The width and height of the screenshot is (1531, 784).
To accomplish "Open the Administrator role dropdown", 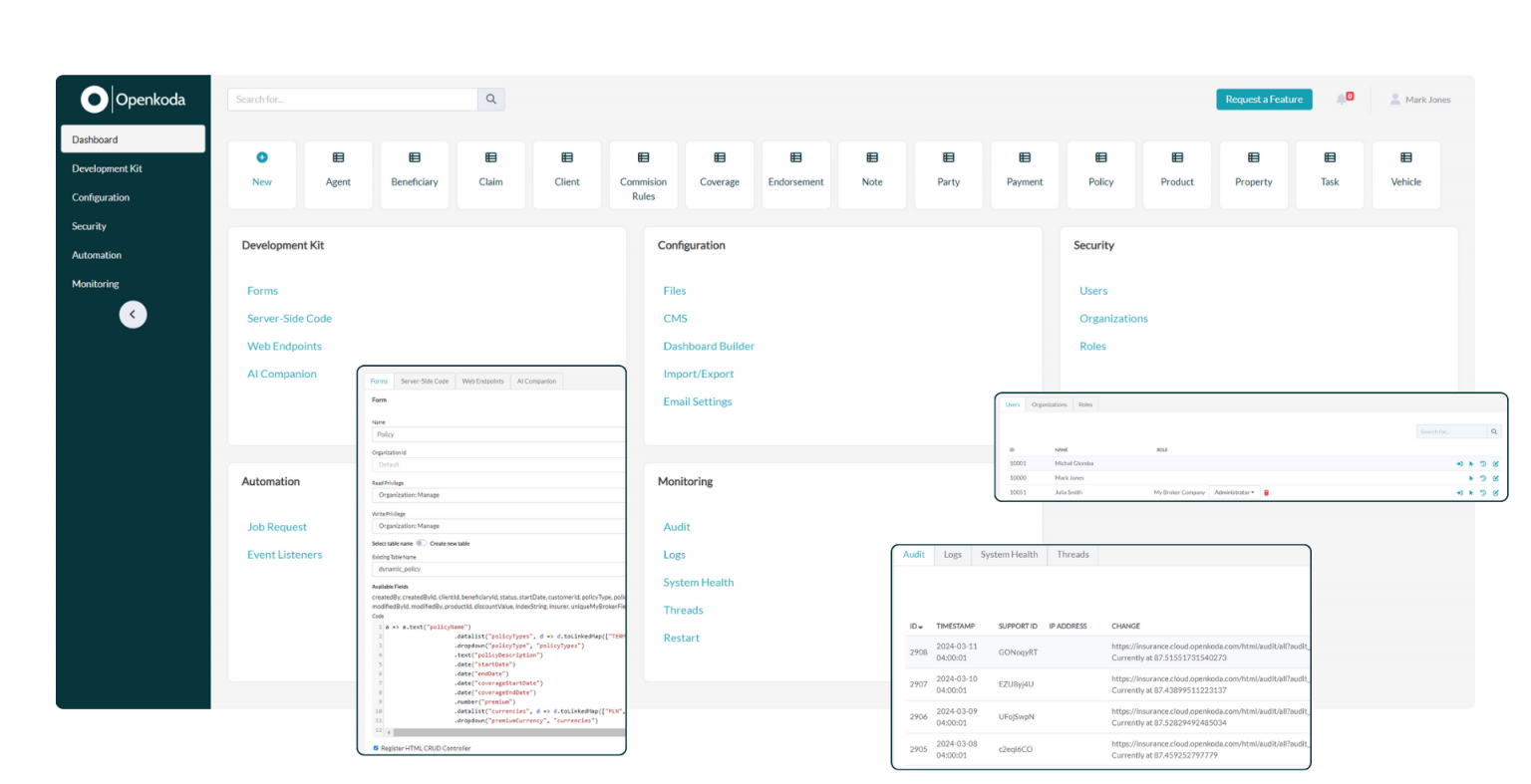I will [1234, 493].
